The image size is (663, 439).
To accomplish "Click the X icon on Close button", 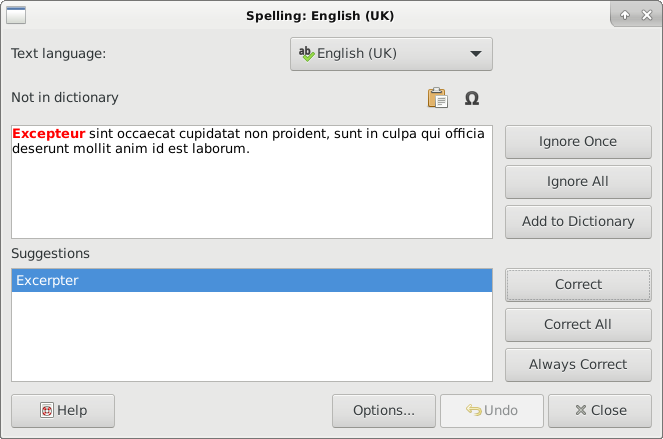I will coord(581,410).
